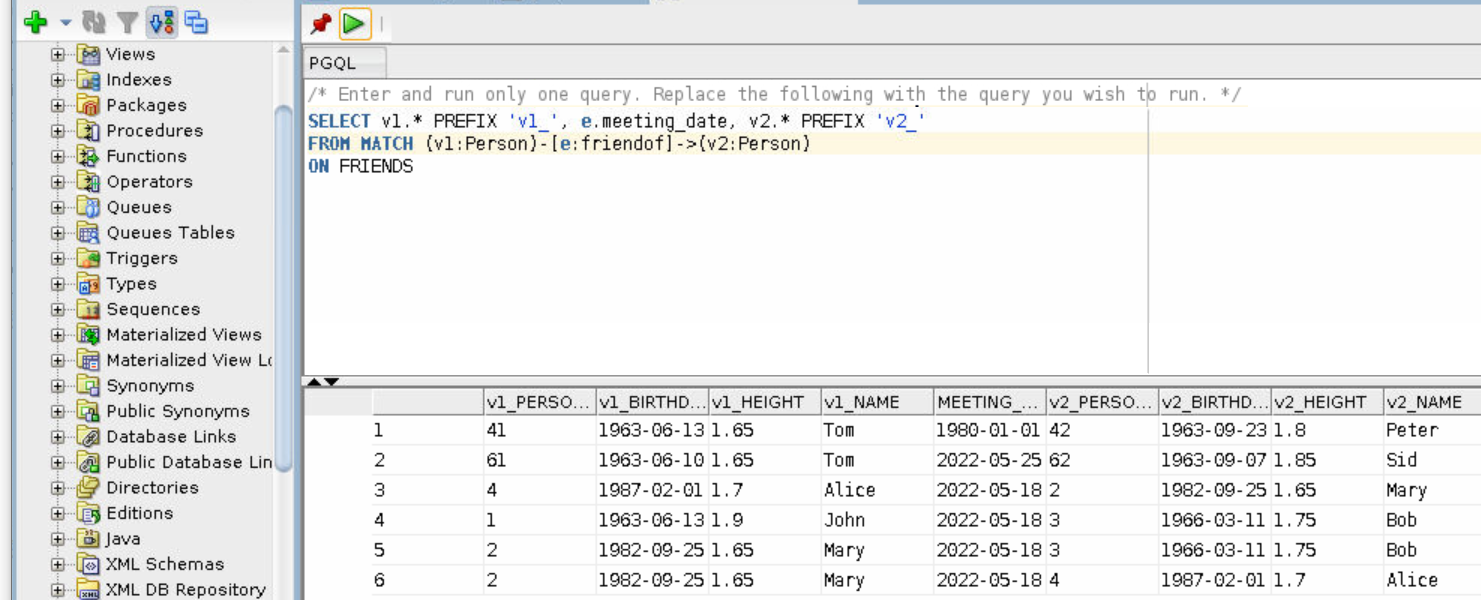Click the Indexes folder icon
Screen dimensions: 1481x600
tap(89, 80)
